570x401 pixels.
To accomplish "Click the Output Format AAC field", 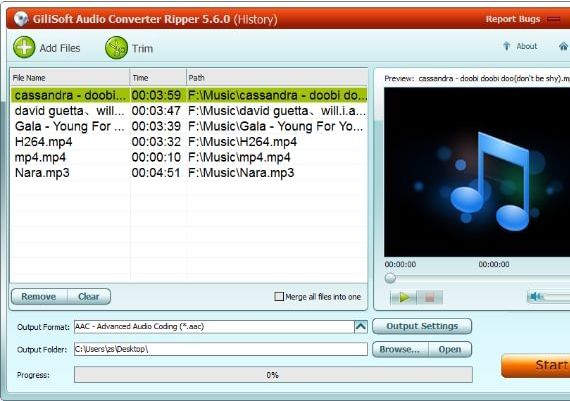I will [x=214, y=326].
